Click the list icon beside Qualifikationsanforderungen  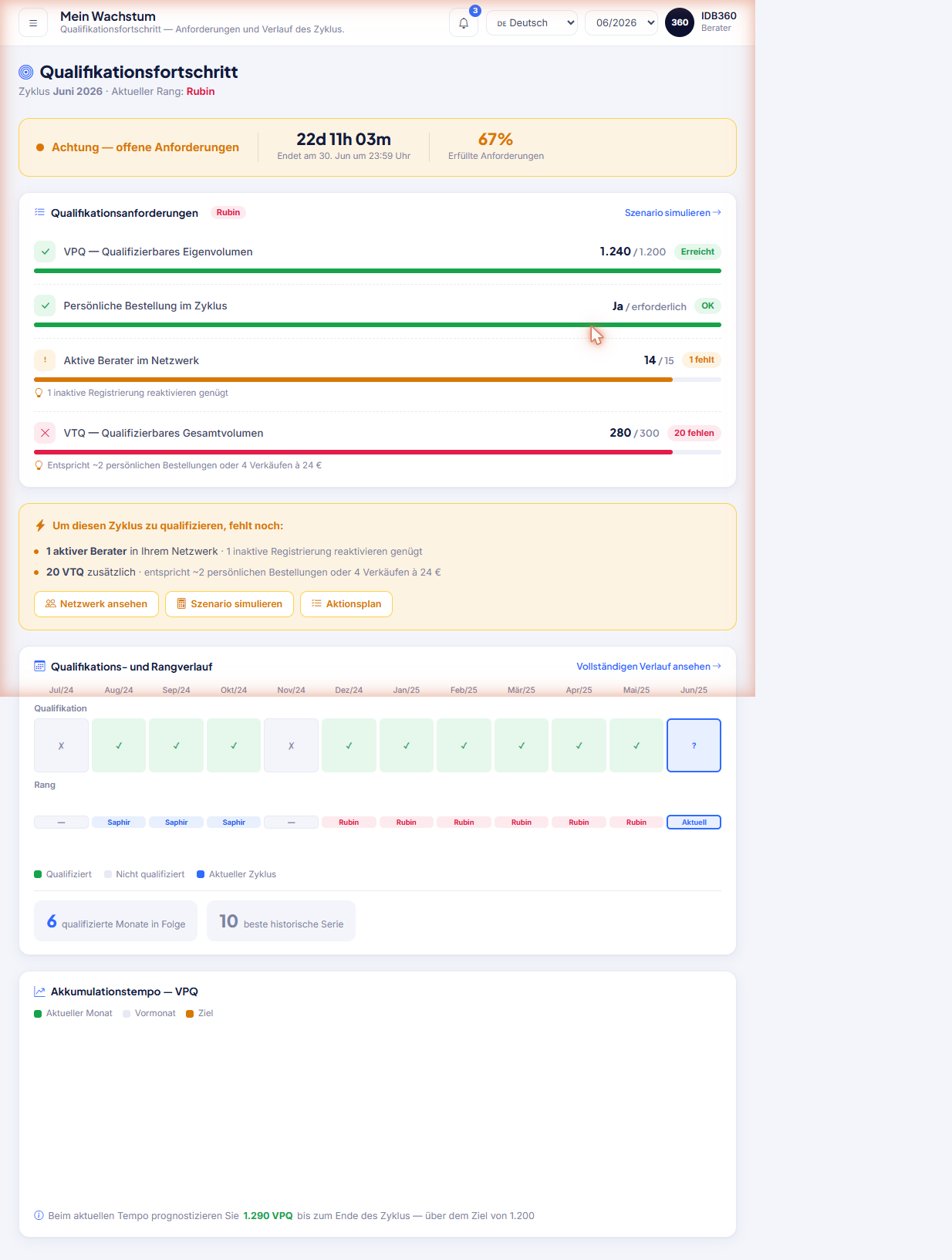(39, 212)
